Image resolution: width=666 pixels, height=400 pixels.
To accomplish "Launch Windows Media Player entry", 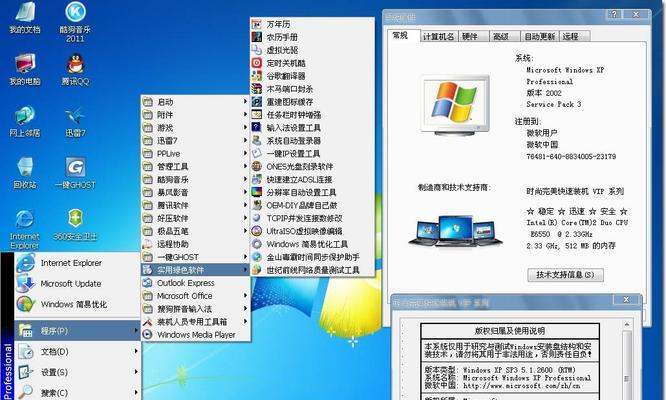I will 195,335.
